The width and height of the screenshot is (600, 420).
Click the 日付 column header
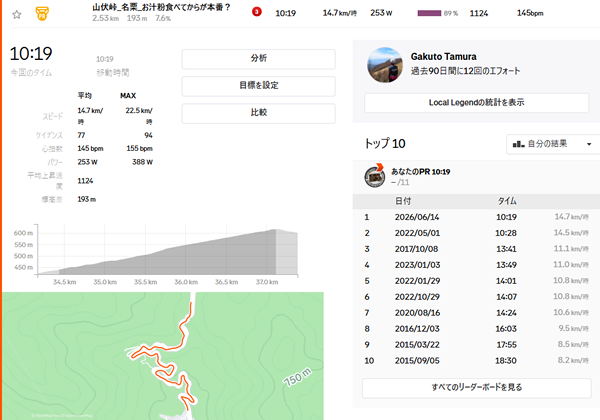[x=403, y=201]
